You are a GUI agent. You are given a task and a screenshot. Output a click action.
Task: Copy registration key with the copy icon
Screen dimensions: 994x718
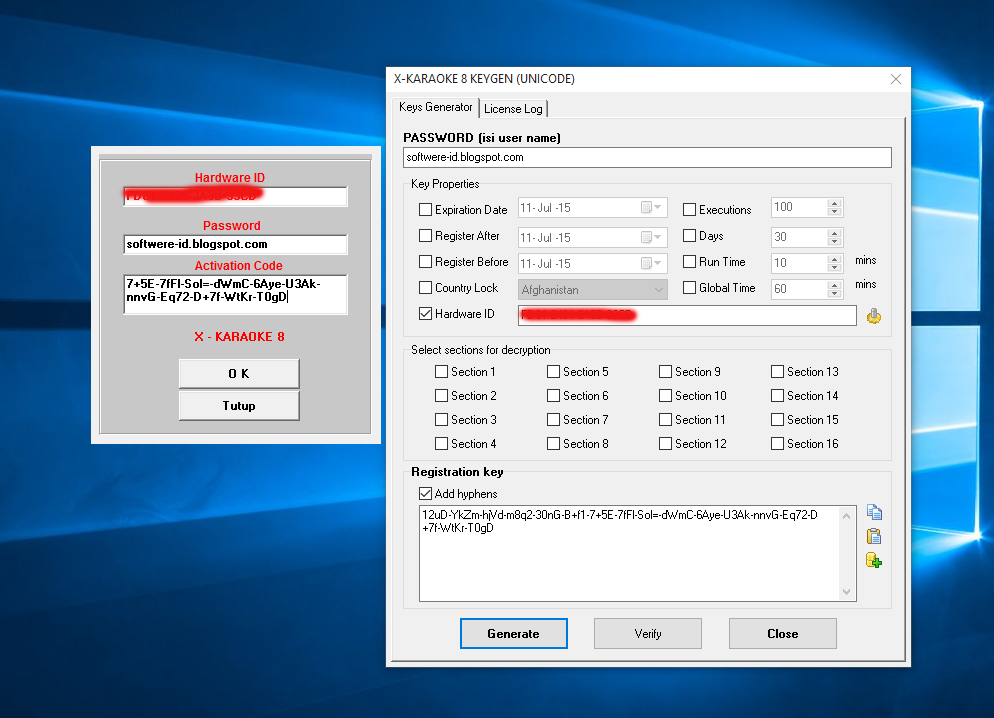click(x=874, y=512)
